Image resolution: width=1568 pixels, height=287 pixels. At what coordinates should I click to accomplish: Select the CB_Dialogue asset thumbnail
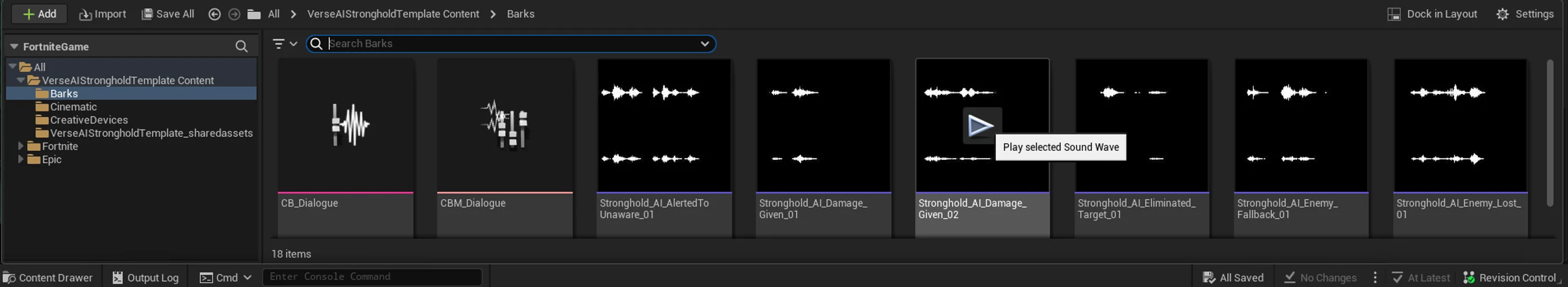click(x=346, y=126)
